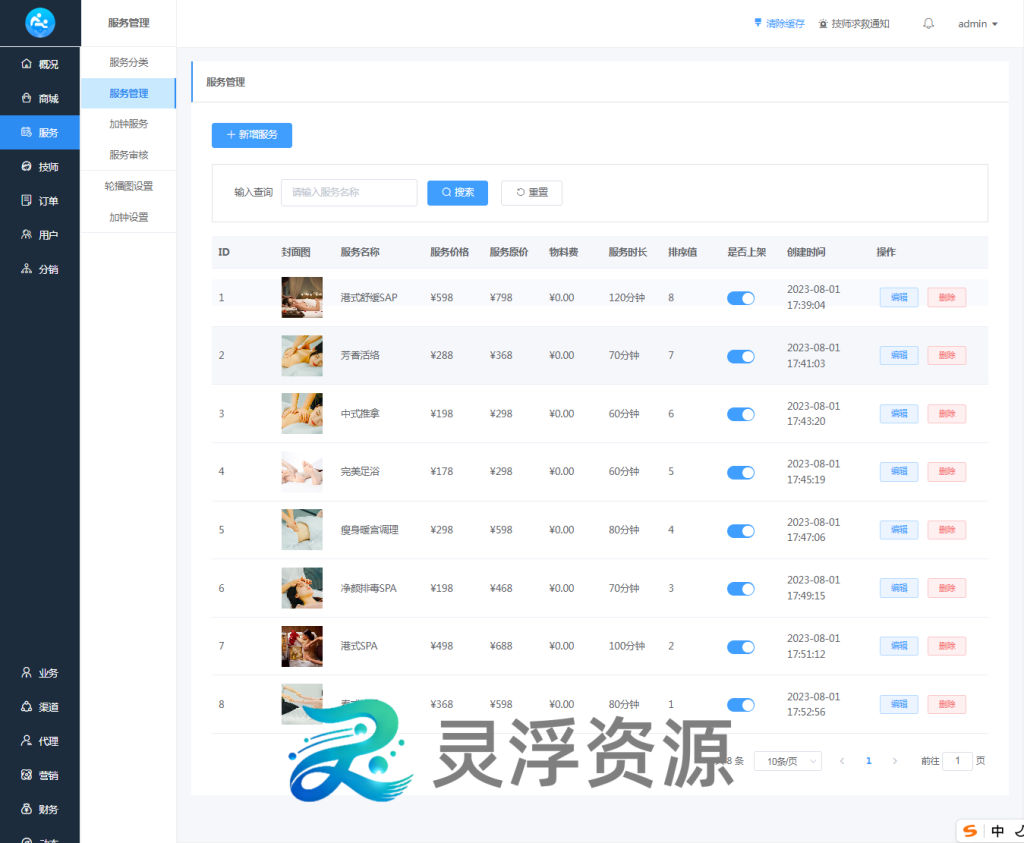Edit the 港式SPA service
This screenshot has width=1024, height=843.
pos(899,646)
